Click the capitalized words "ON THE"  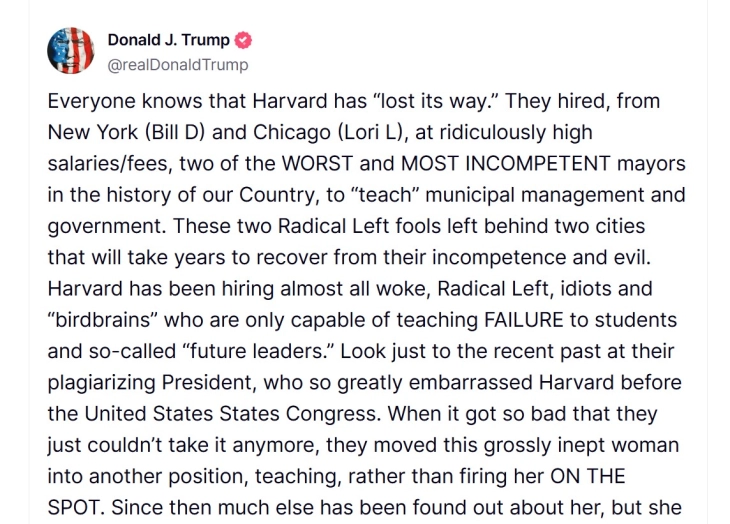[x=602, y=475]
